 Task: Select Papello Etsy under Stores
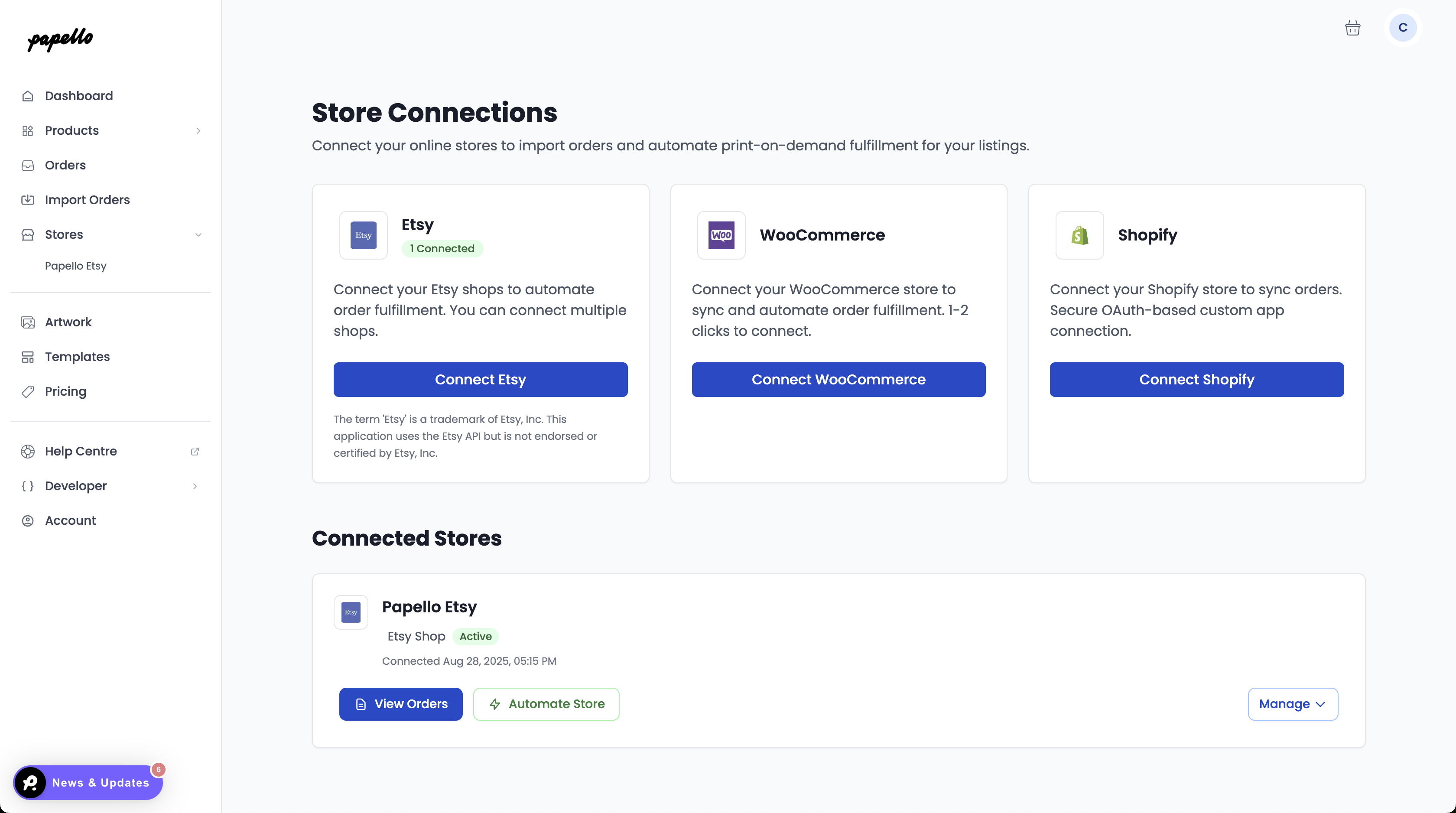coord(76,266)
